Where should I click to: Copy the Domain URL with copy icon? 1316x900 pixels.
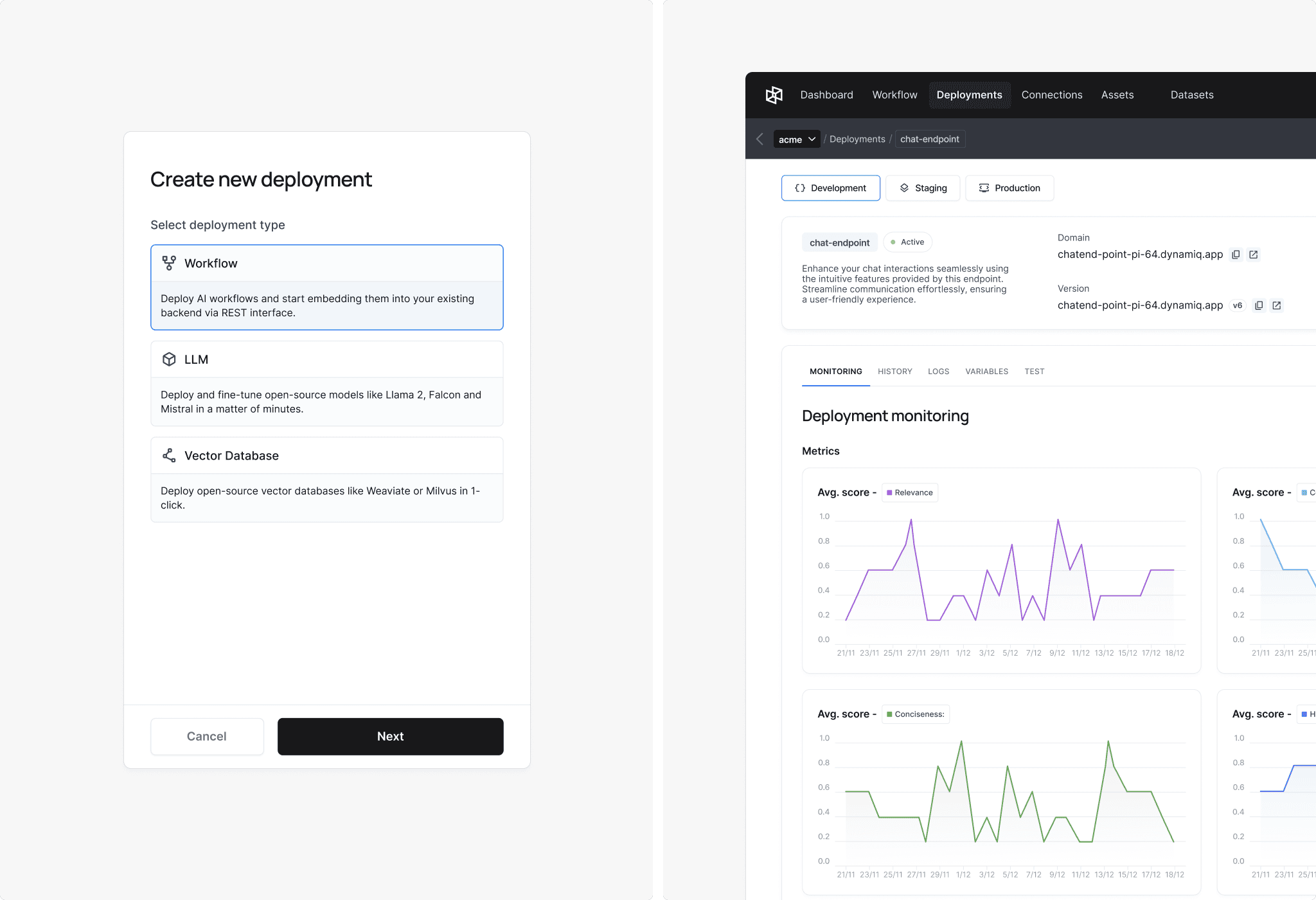click(1236, 255)
